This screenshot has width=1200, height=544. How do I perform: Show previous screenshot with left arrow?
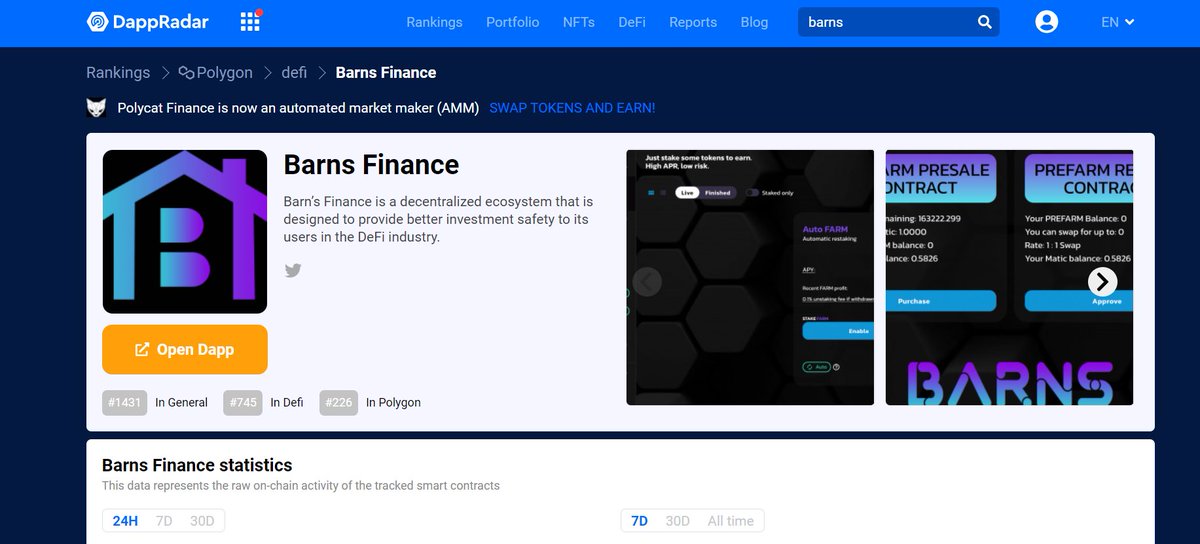pyautogui.click(x=647, y=282)
